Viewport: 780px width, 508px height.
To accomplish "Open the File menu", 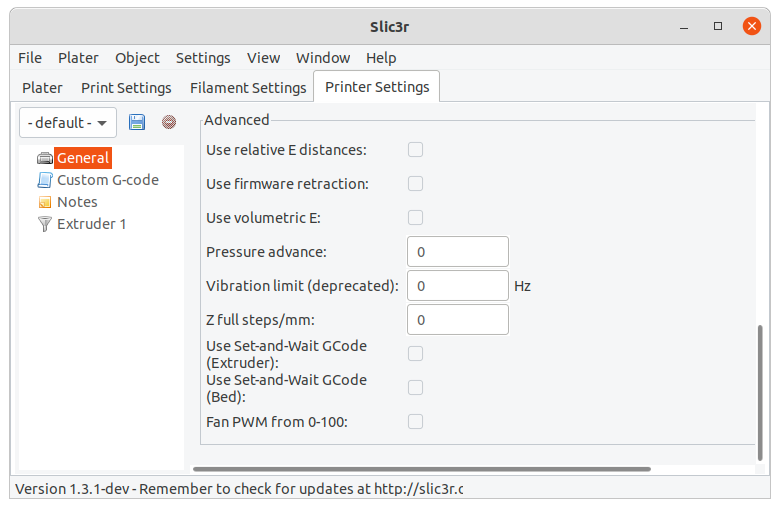I will 30,58.
